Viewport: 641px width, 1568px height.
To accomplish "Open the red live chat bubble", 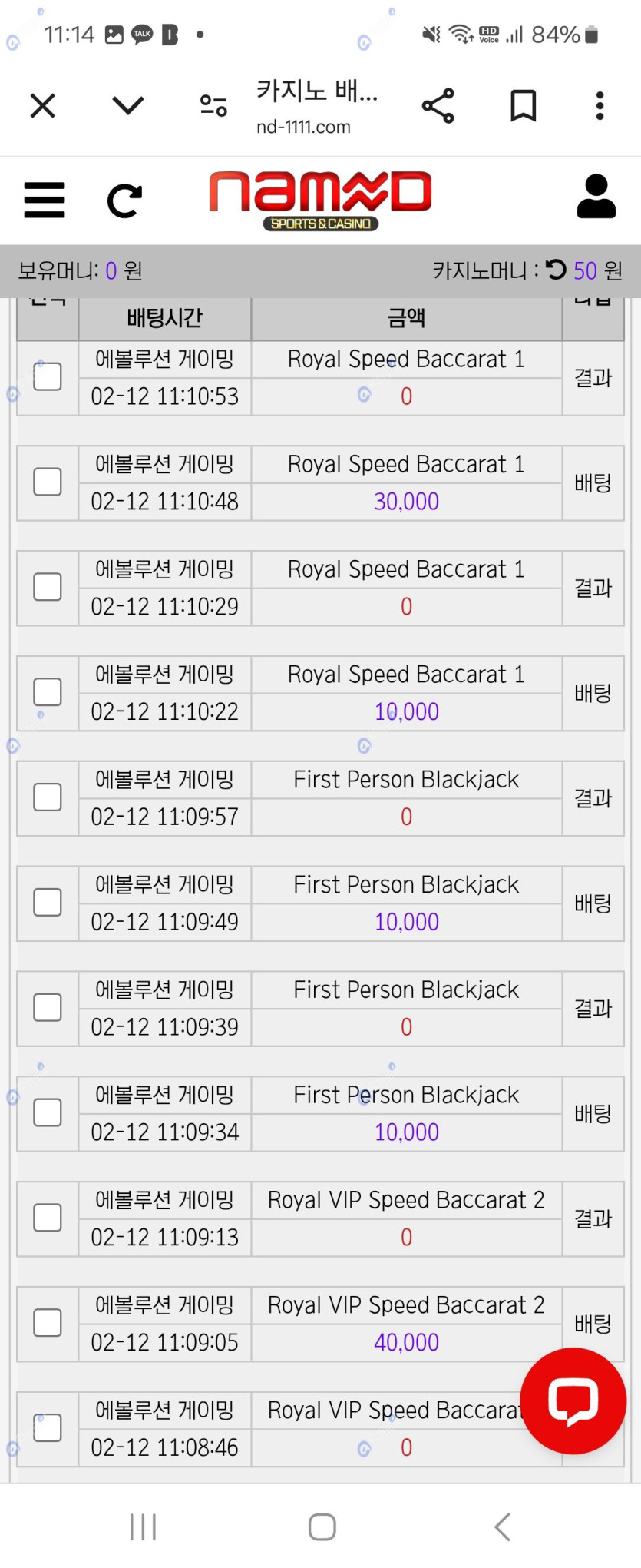I will click(573, 1401).
